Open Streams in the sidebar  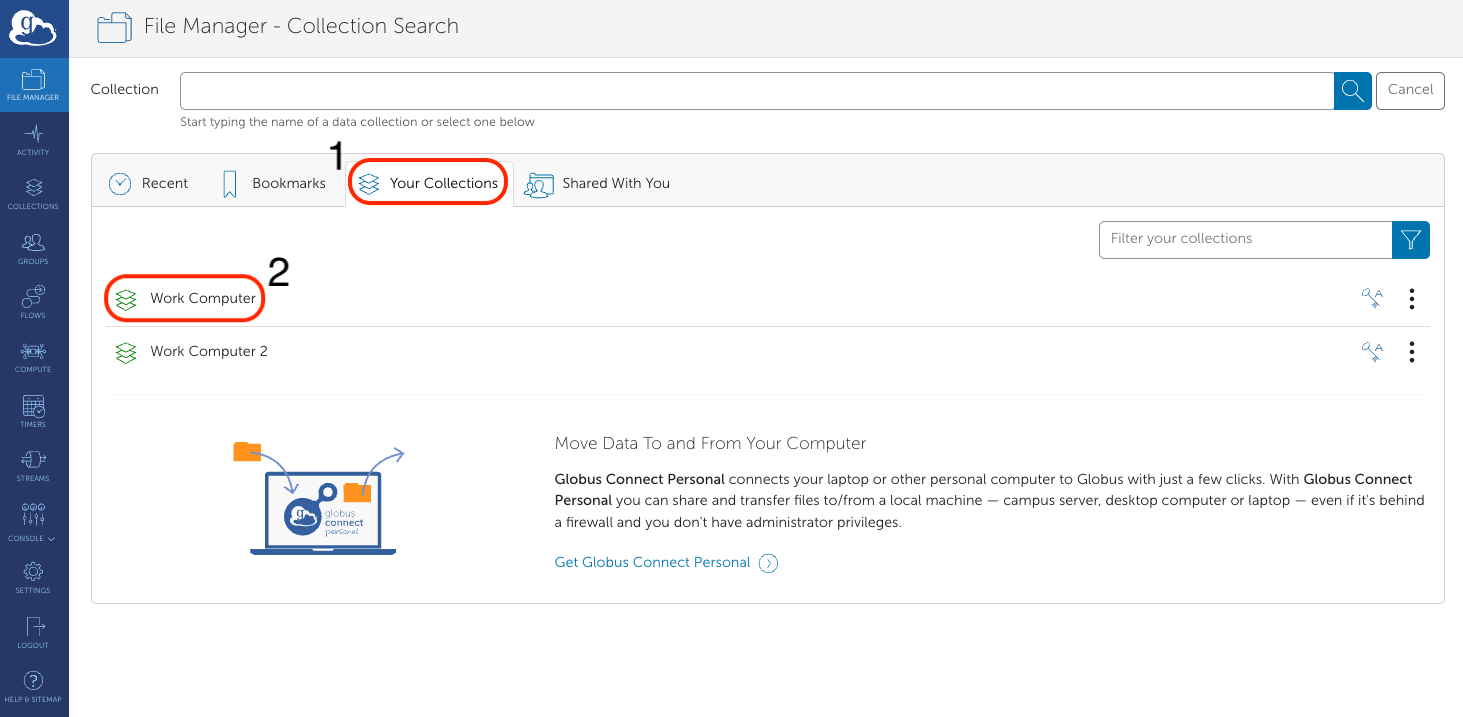(33, 465)
